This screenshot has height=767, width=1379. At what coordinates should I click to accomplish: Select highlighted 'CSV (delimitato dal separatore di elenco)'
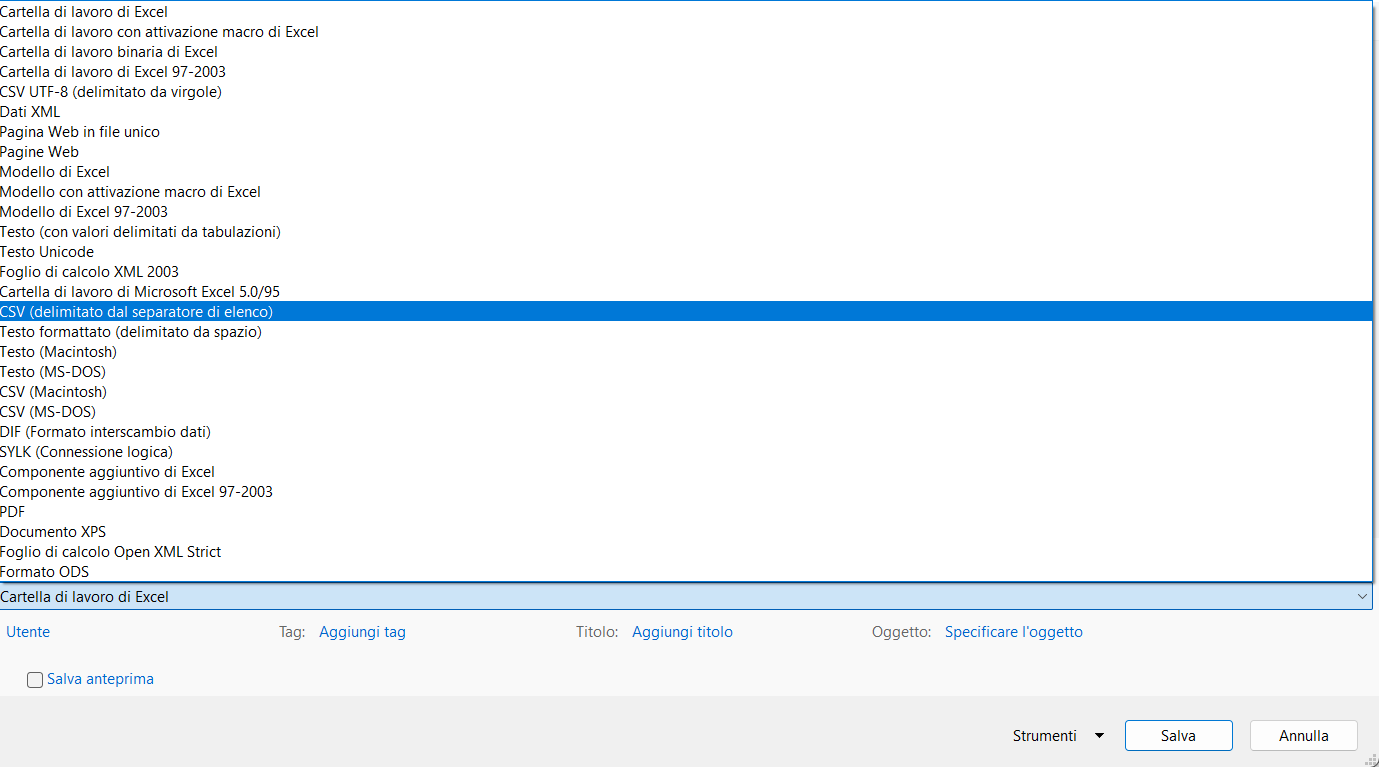coord(686,312)
